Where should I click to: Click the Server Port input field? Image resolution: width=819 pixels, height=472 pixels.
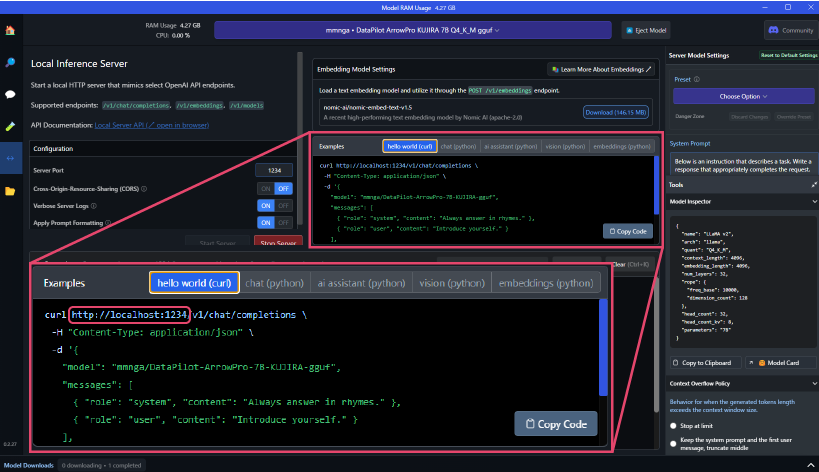click(274, 171)
